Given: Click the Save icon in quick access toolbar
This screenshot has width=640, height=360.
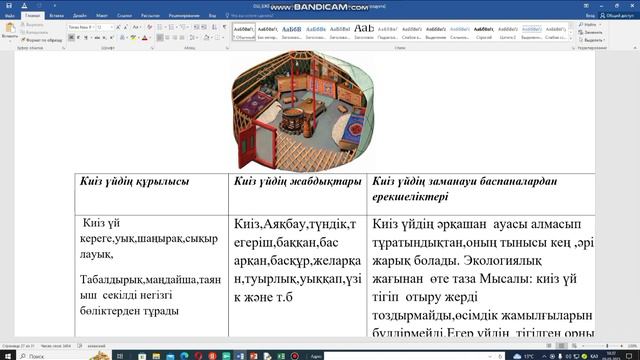Looking at the screenshot, I should 9,6.
